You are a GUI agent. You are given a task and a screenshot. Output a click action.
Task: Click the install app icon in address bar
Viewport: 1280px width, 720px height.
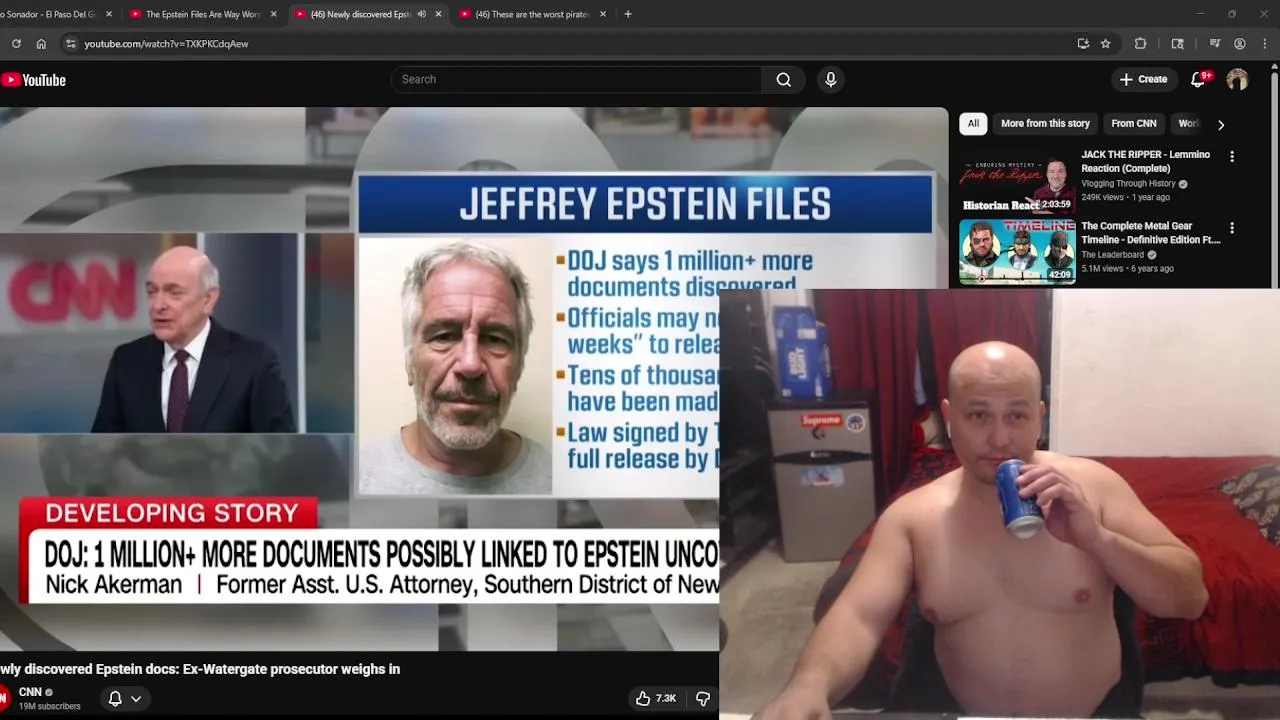[1083, 44]
